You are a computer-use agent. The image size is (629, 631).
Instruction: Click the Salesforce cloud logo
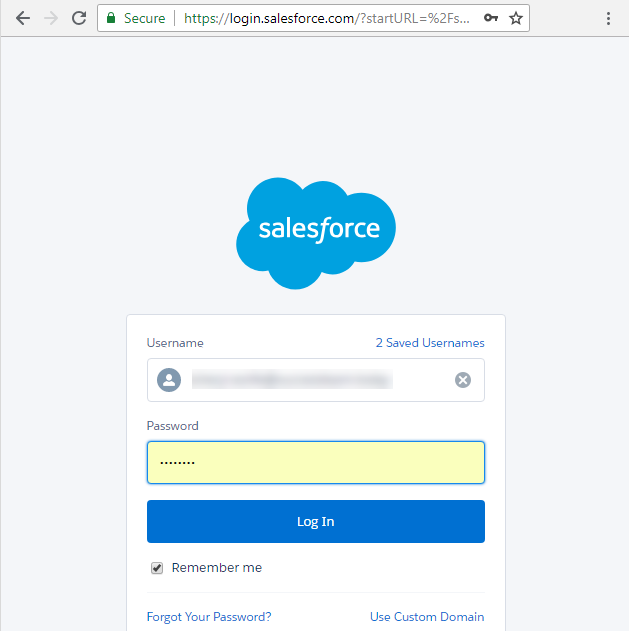coord(316,233)
